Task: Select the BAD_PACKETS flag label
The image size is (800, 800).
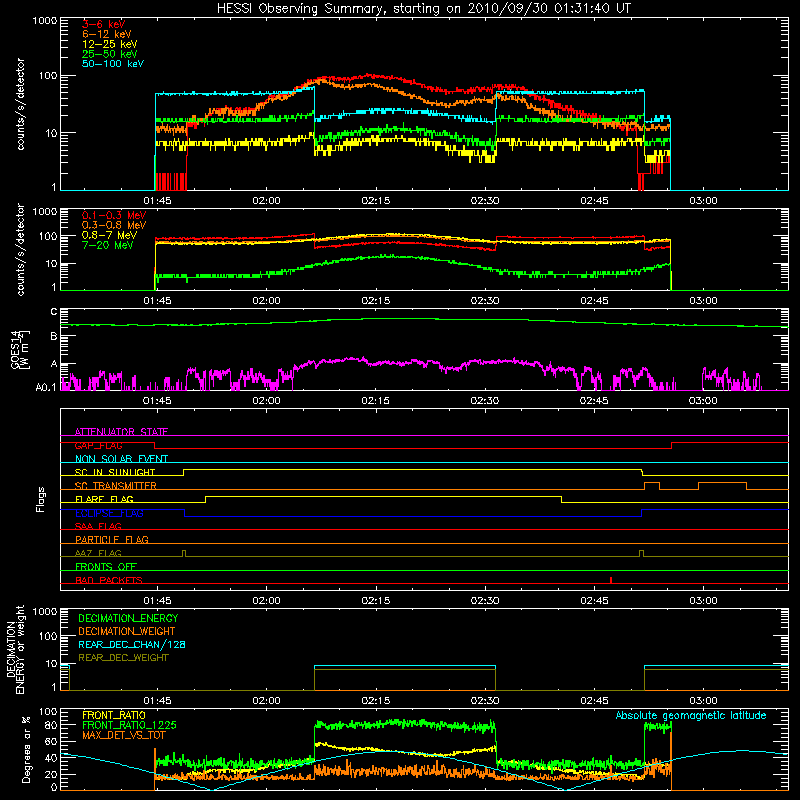Action: tap(109, 580)
